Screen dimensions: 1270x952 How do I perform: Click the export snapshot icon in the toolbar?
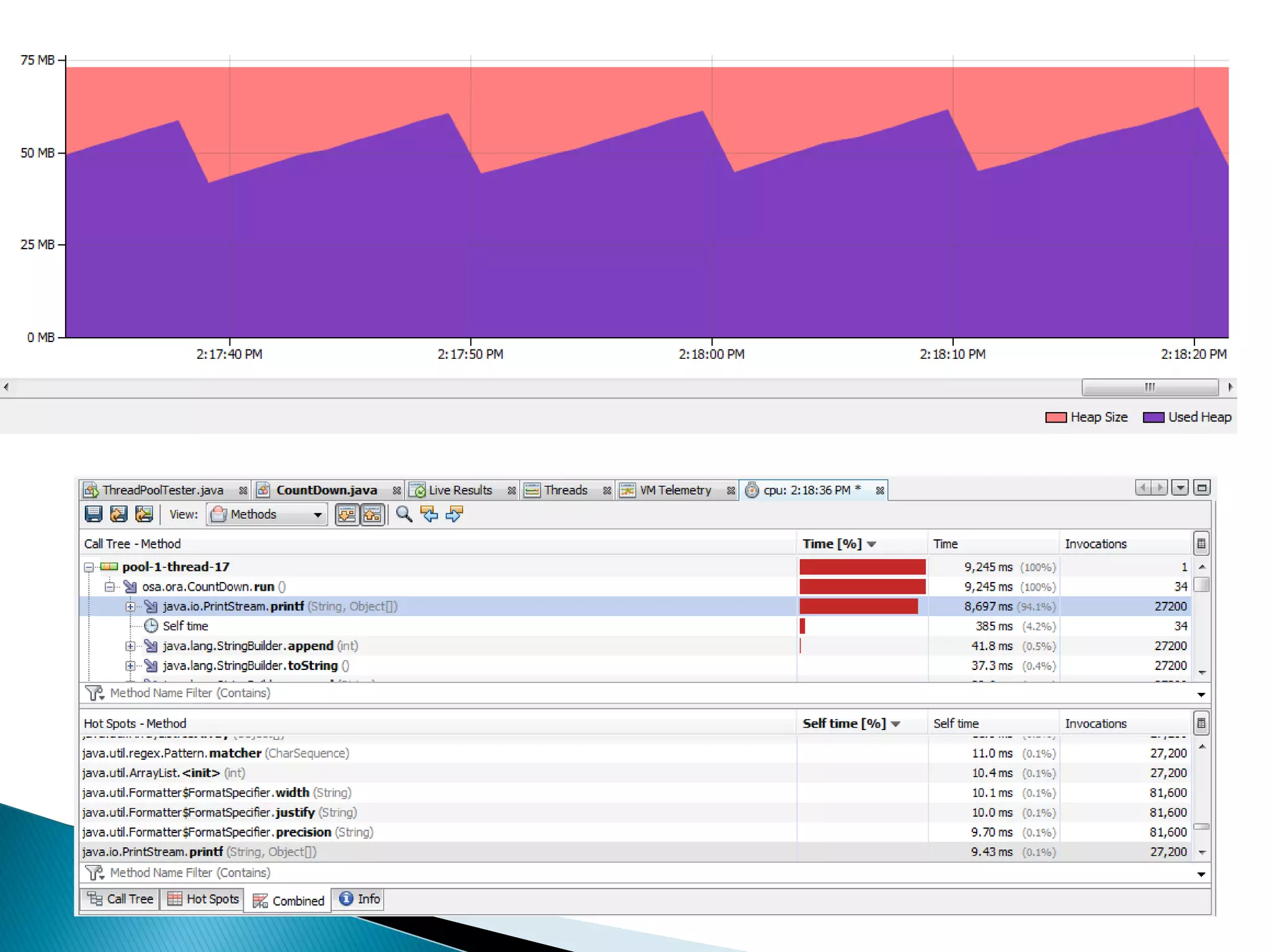pyautogui.click(x=118, y=514)
